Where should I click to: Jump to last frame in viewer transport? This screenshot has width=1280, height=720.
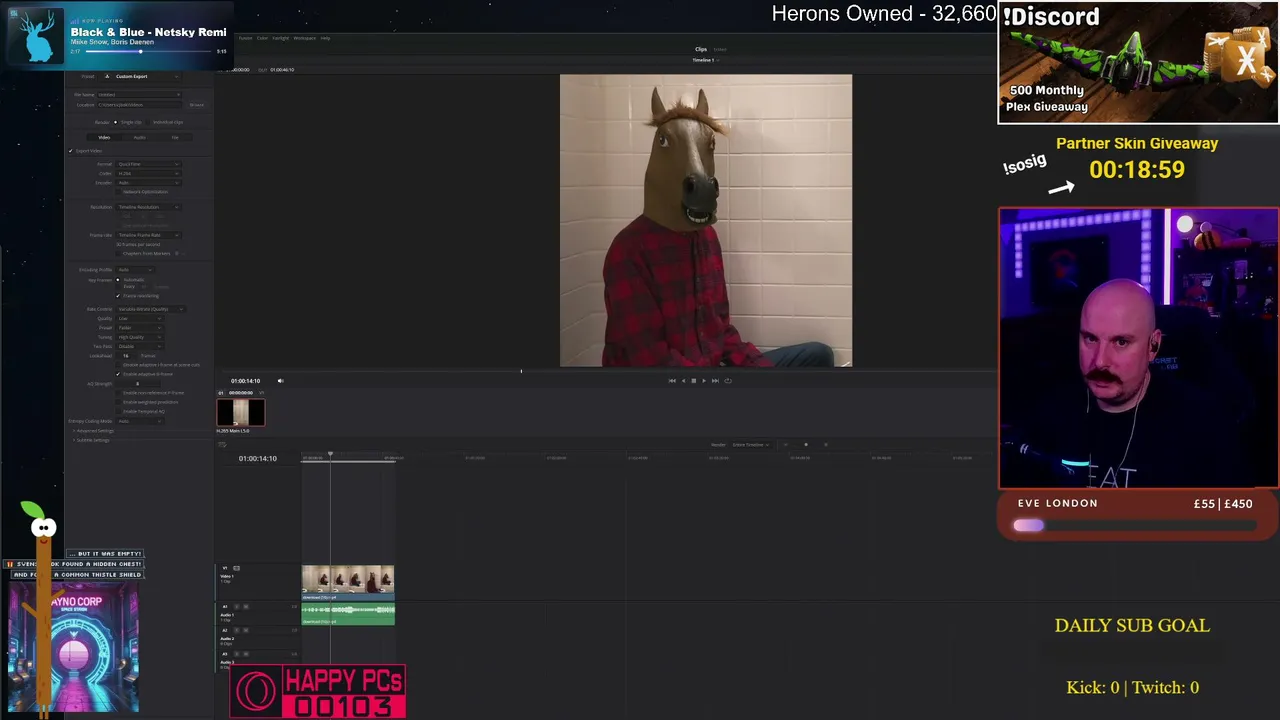click(715, 381)
